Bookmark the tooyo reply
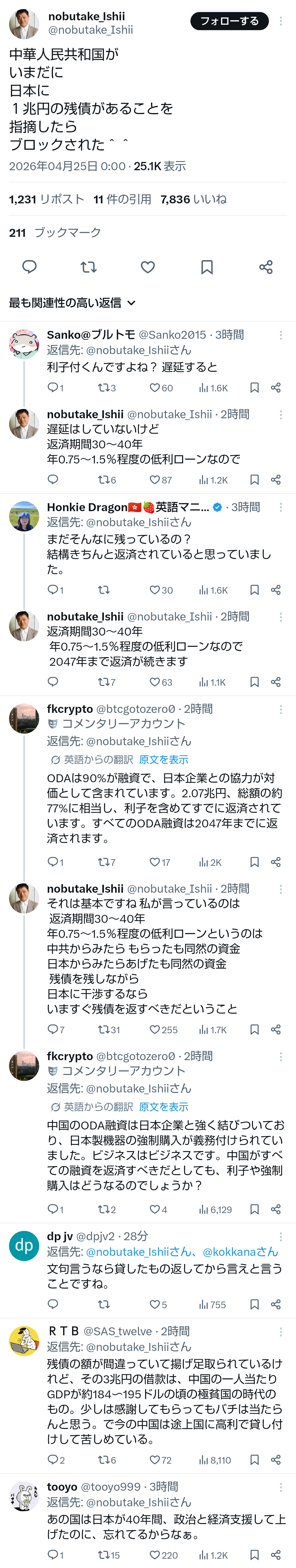The height and width of the screenshot is (1568, 296). click(255, 1555)
